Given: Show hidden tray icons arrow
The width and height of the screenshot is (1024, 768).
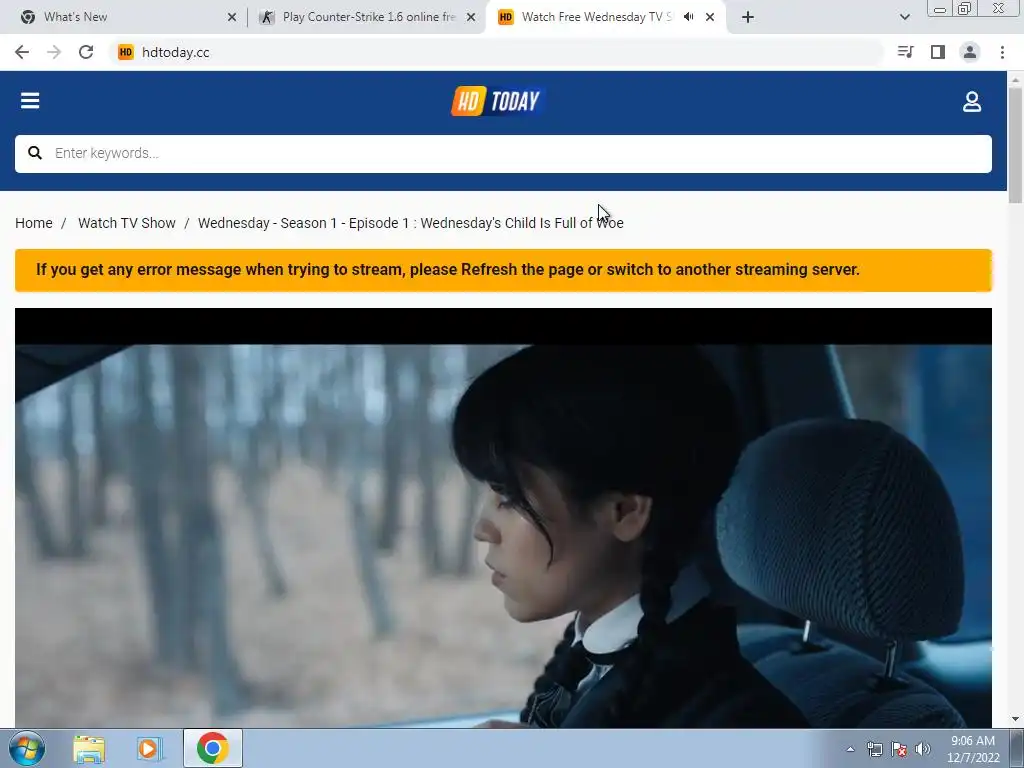Looking at the screenshot, I should pos(850,749).
